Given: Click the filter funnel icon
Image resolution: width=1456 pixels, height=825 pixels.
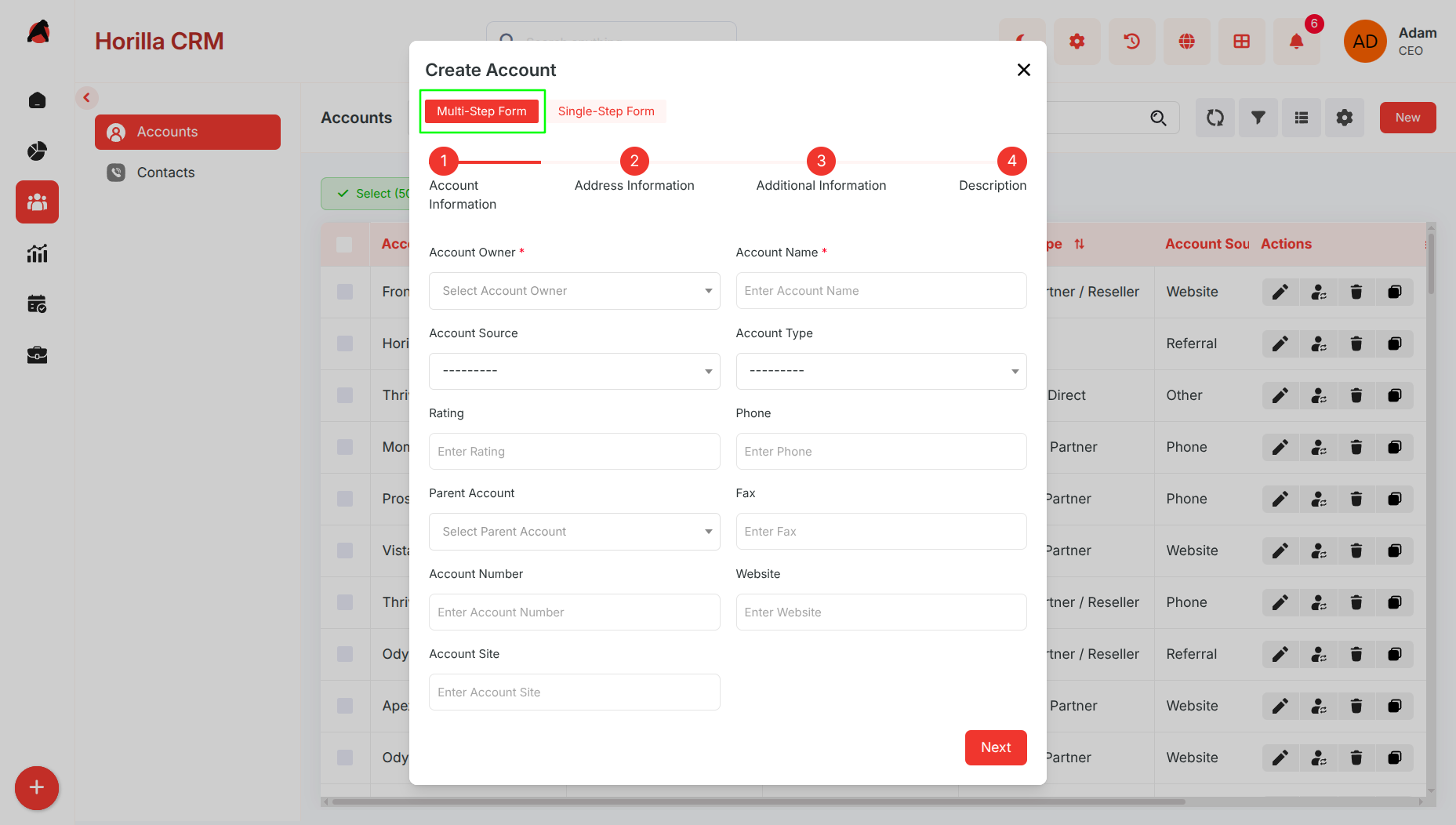Looking at the screenshot, I should (x=1258, y=118).
